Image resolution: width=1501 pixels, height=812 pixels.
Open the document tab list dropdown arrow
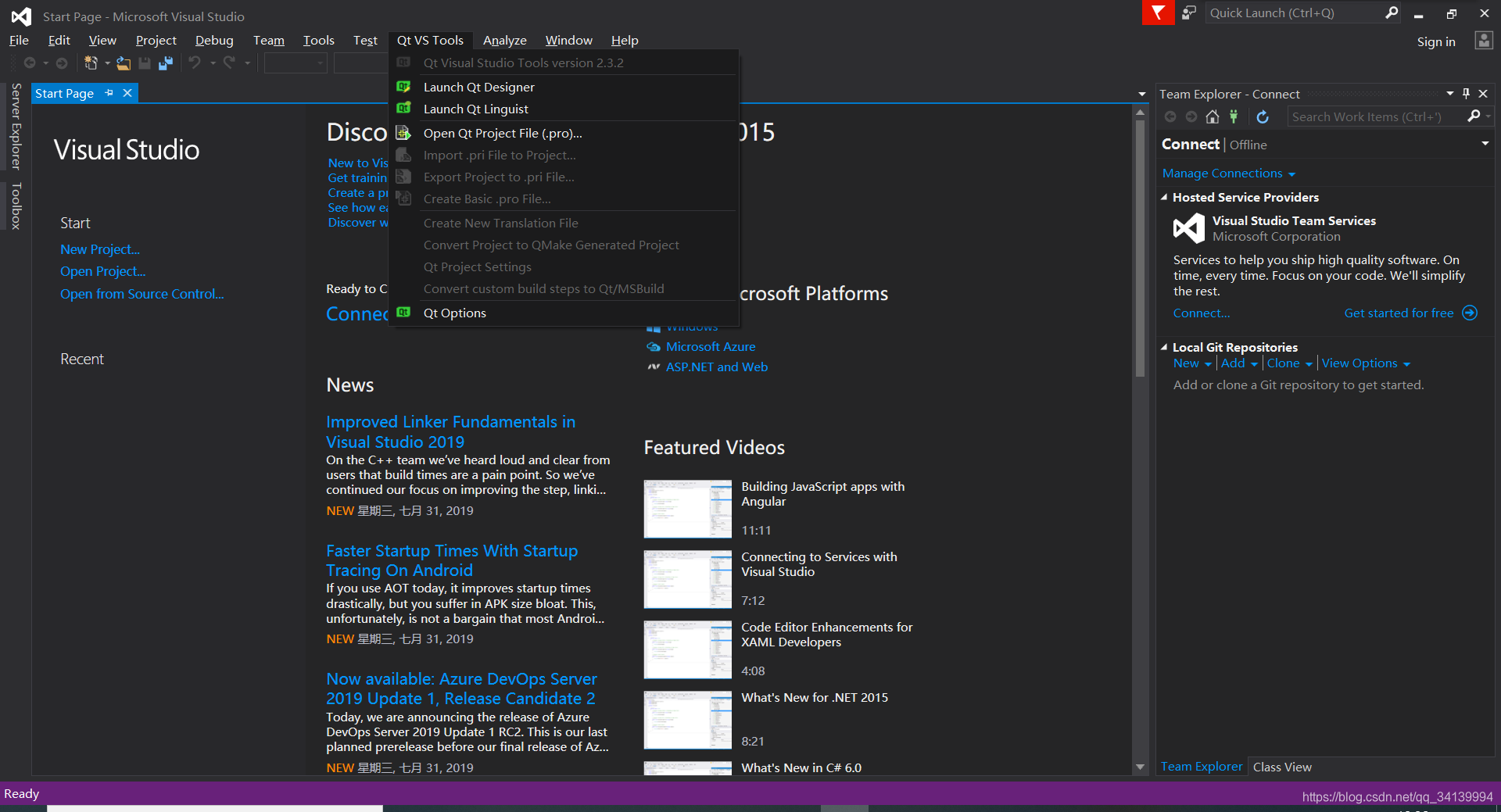[x=1142, y=94]
